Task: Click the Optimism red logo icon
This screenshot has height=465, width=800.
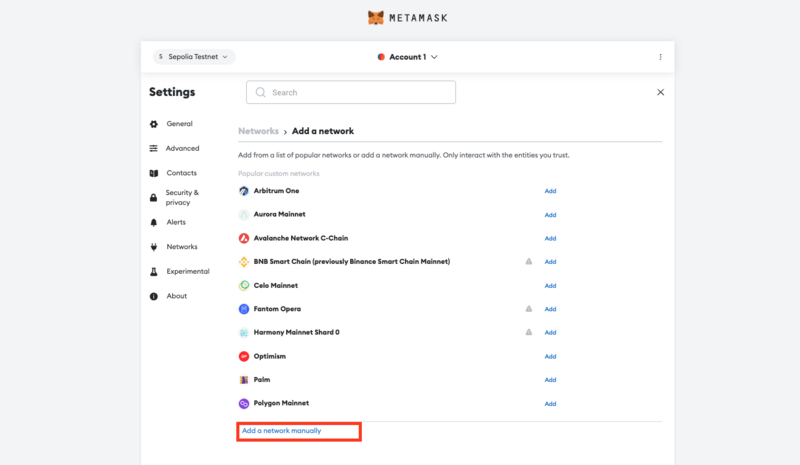Action: 244,356
